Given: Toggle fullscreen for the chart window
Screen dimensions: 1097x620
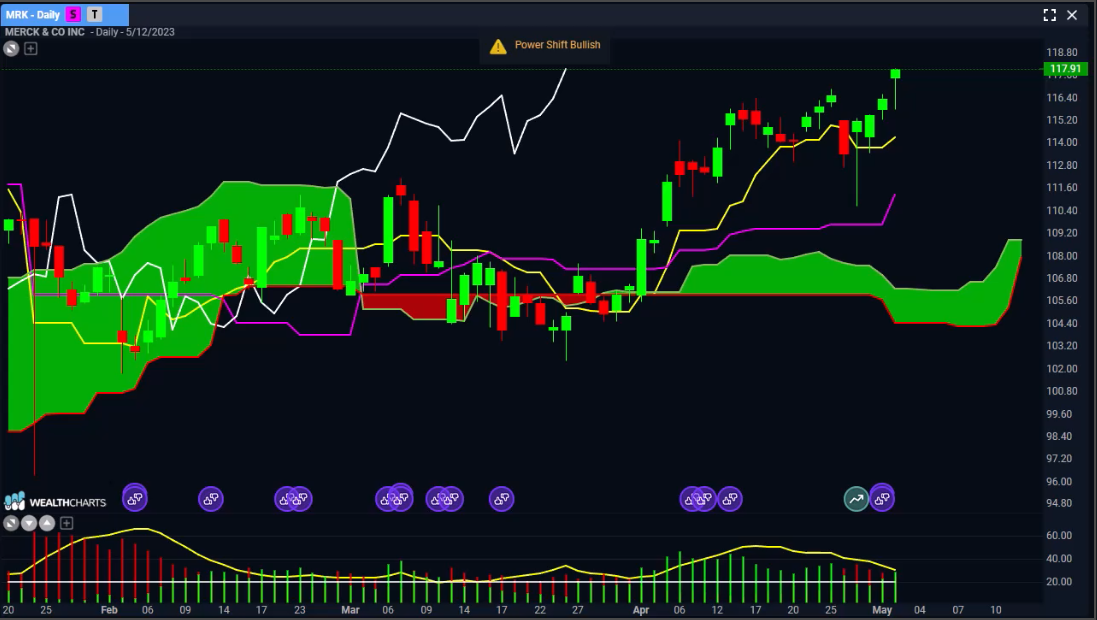Looking at the screenshot, I should (x=1049, y=15).
